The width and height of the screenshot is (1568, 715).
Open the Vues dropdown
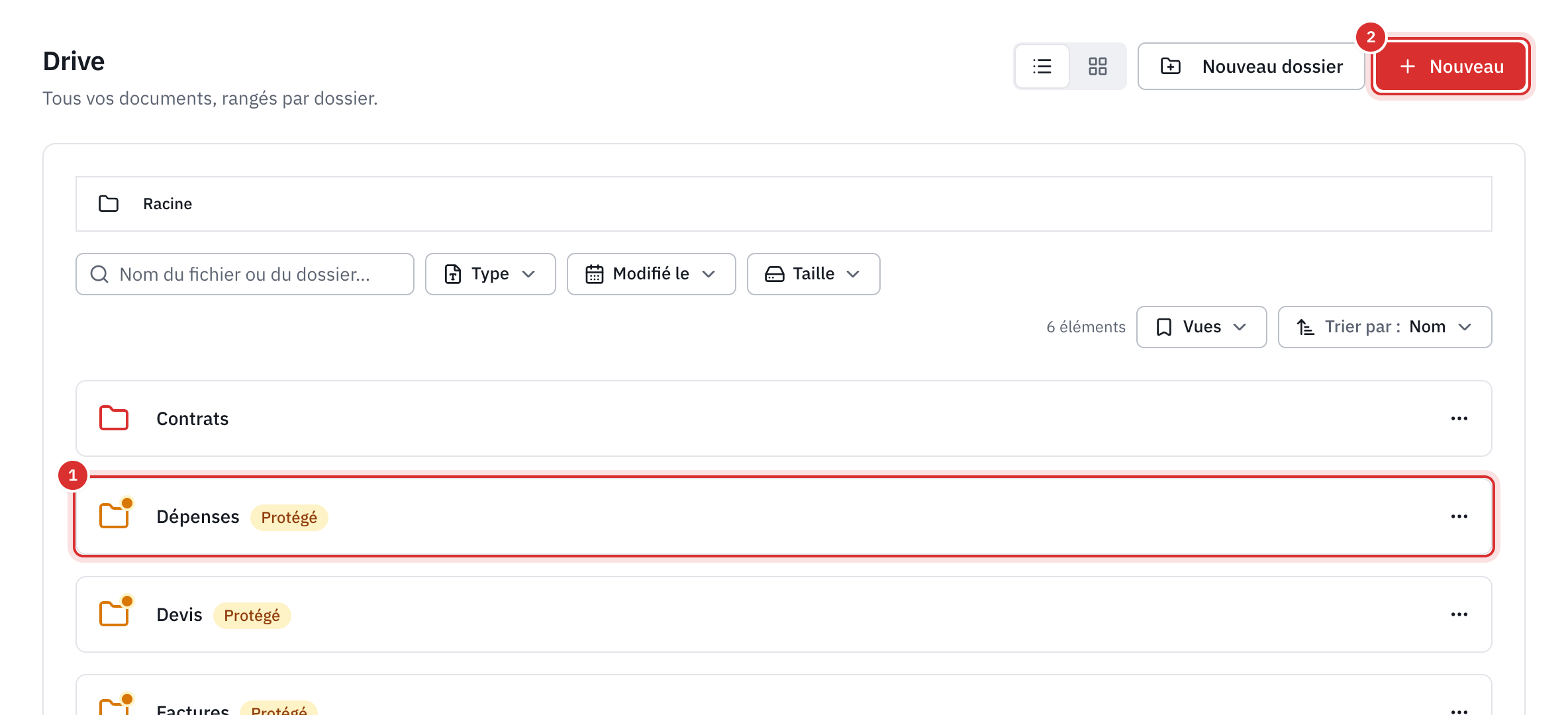1202,327
